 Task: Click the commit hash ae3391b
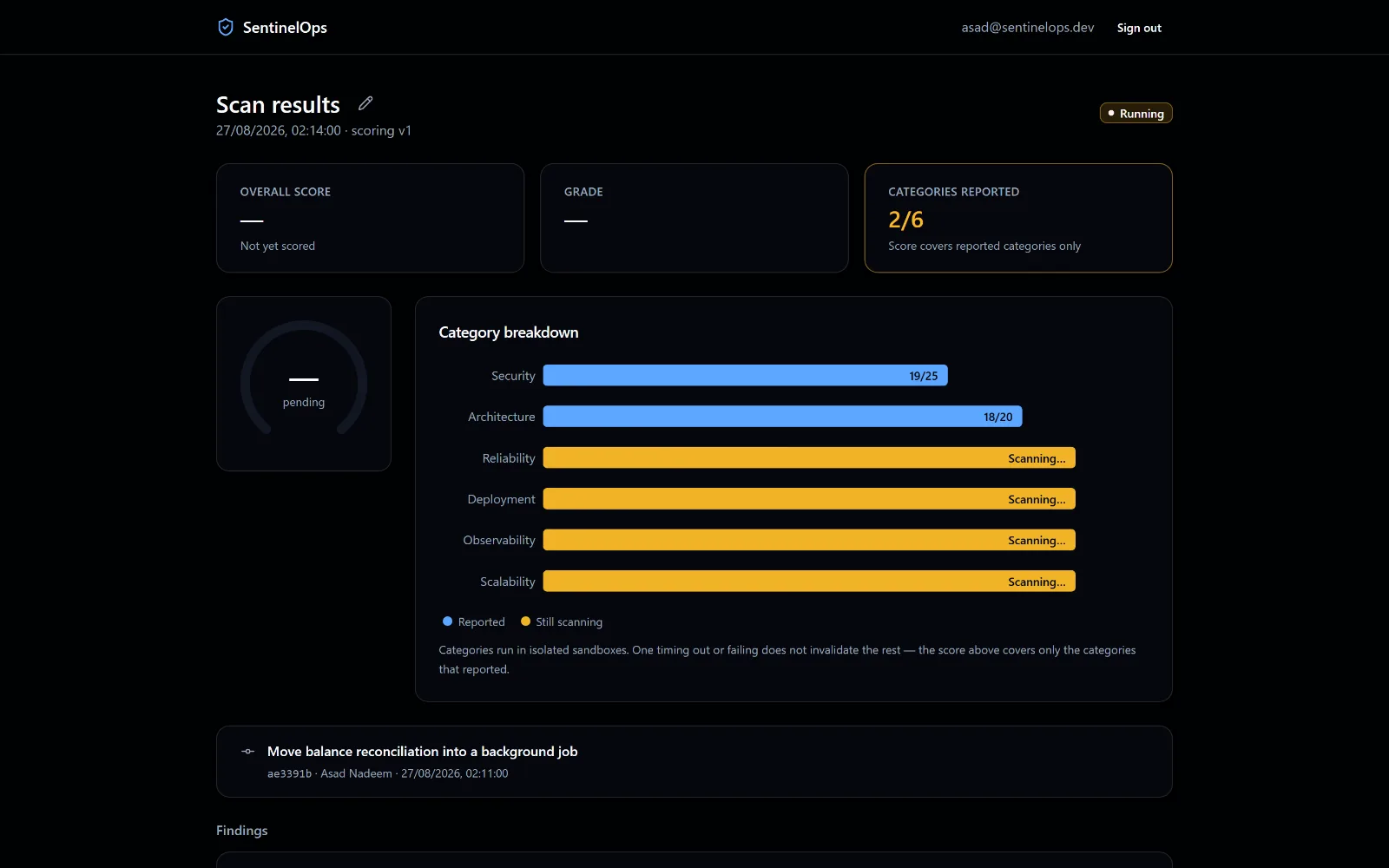pyautogui.click(x=289, y=773)
